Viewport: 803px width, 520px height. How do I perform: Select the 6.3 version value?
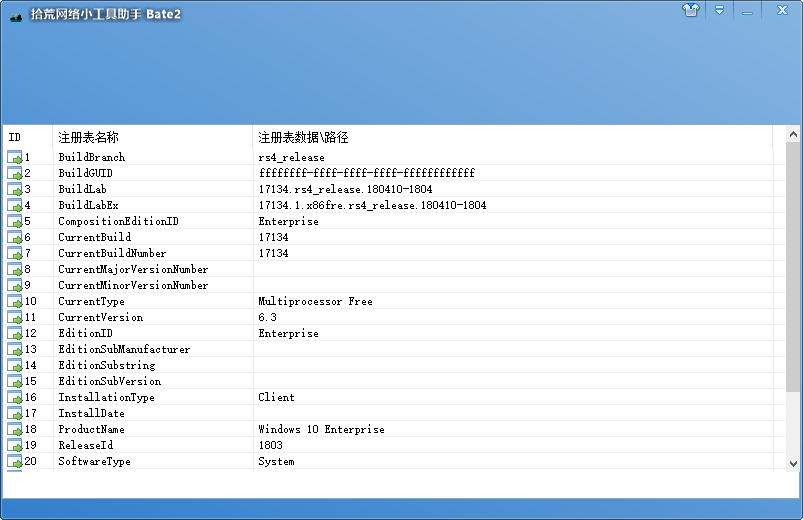pyautogui.click(x=267, y=317)
